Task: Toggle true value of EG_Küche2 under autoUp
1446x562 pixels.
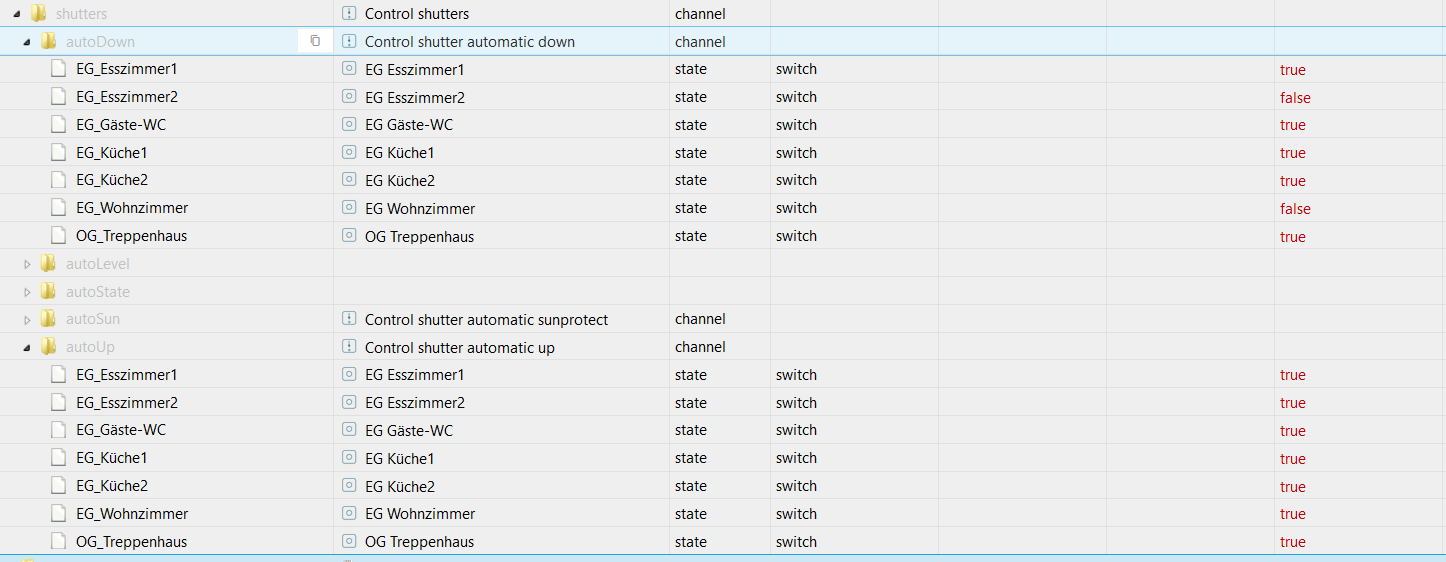Action: (x=1293, y=487)
